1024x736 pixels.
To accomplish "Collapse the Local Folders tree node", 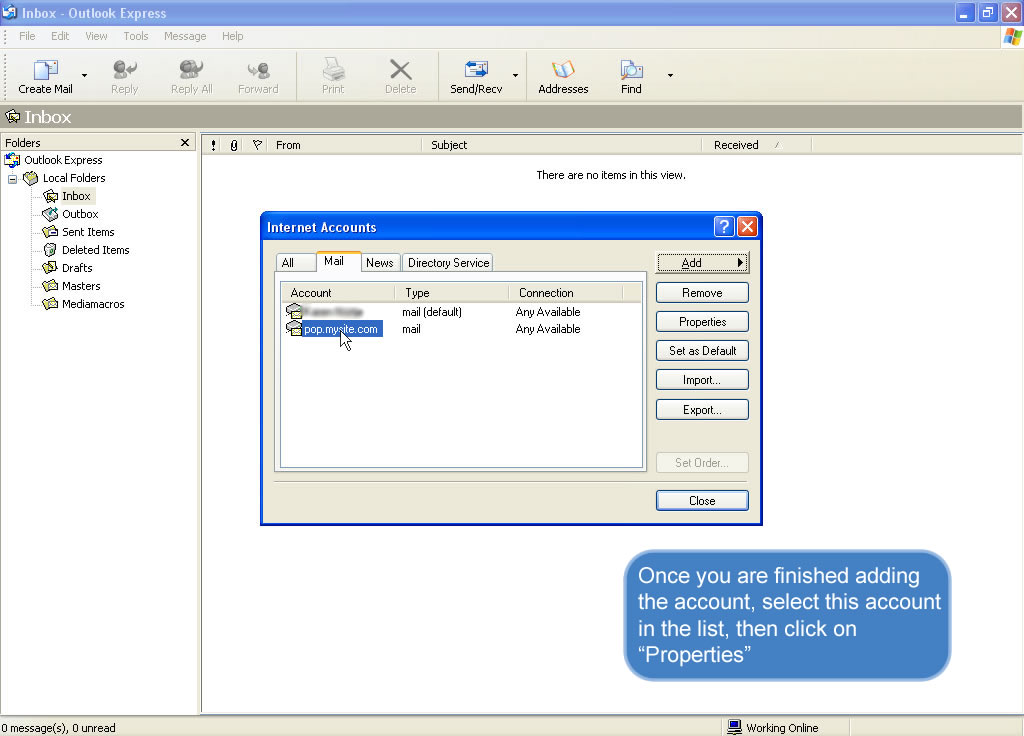I will click(13, 178).
